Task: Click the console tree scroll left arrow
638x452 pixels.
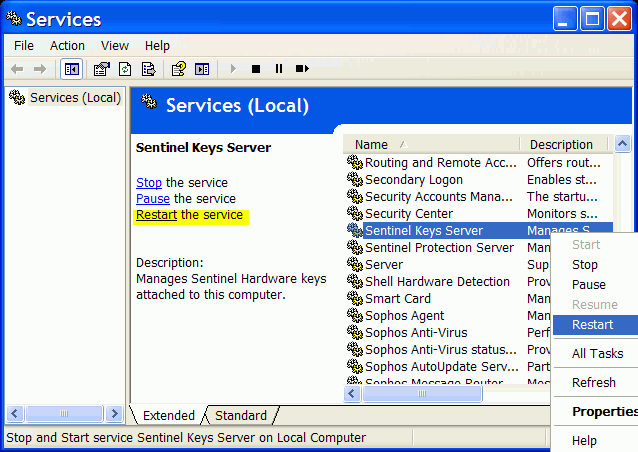Action: click(x=15, y=414)
